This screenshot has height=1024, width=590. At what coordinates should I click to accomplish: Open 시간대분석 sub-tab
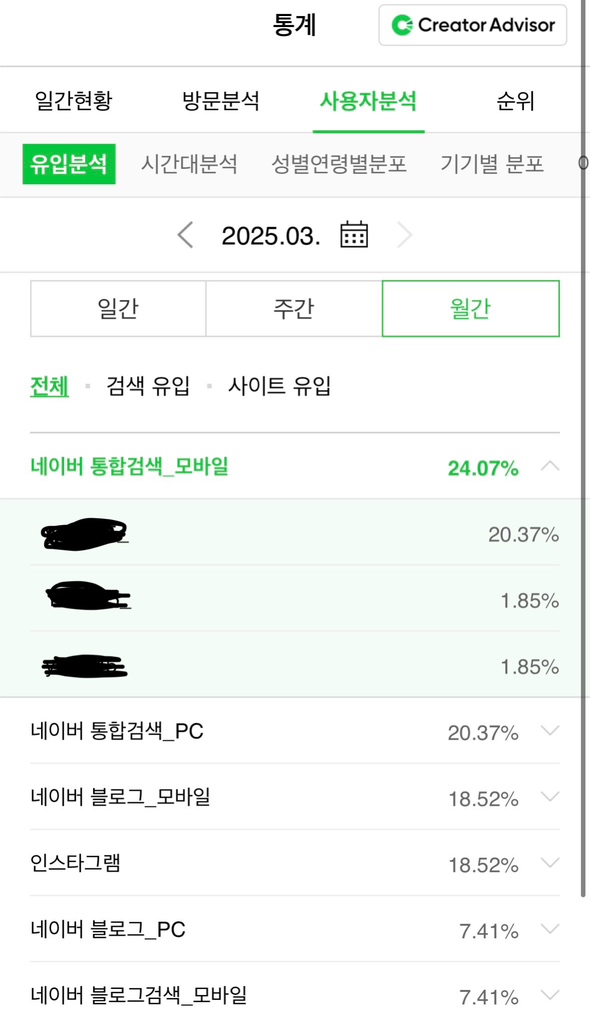point(189,164)
